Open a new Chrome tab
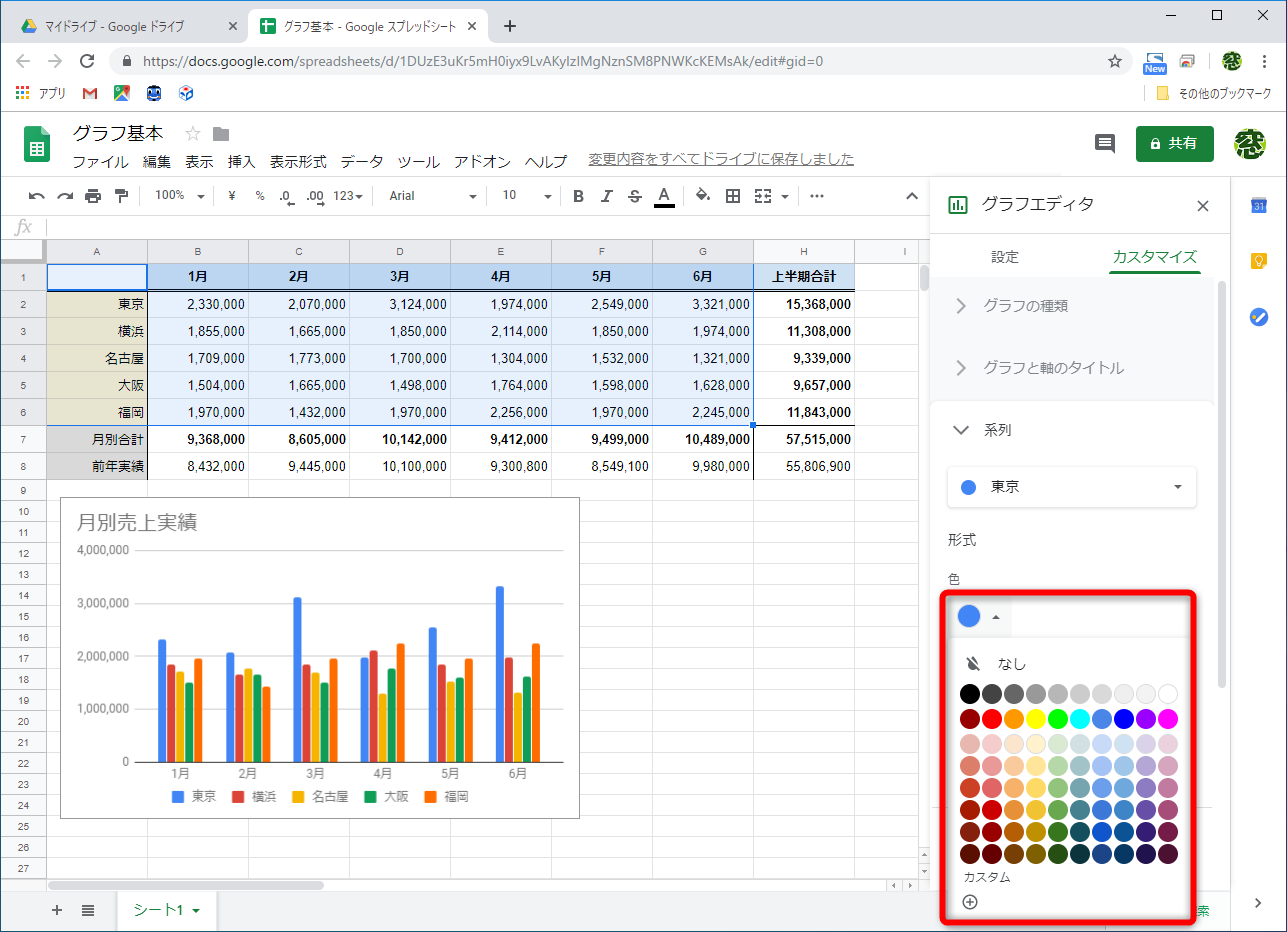This screenshot has width=1287, height=932. pyautogui.click(x=510, y=26)
